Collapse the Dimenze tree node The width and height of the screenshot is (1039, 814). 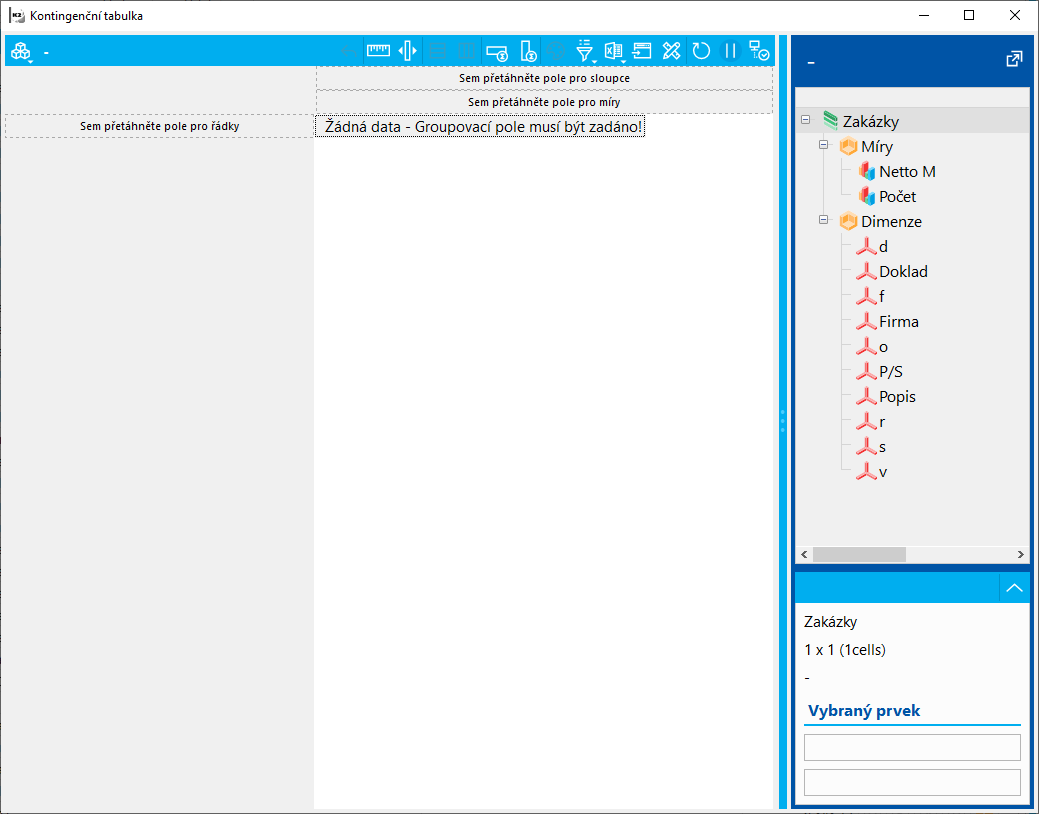824,219
